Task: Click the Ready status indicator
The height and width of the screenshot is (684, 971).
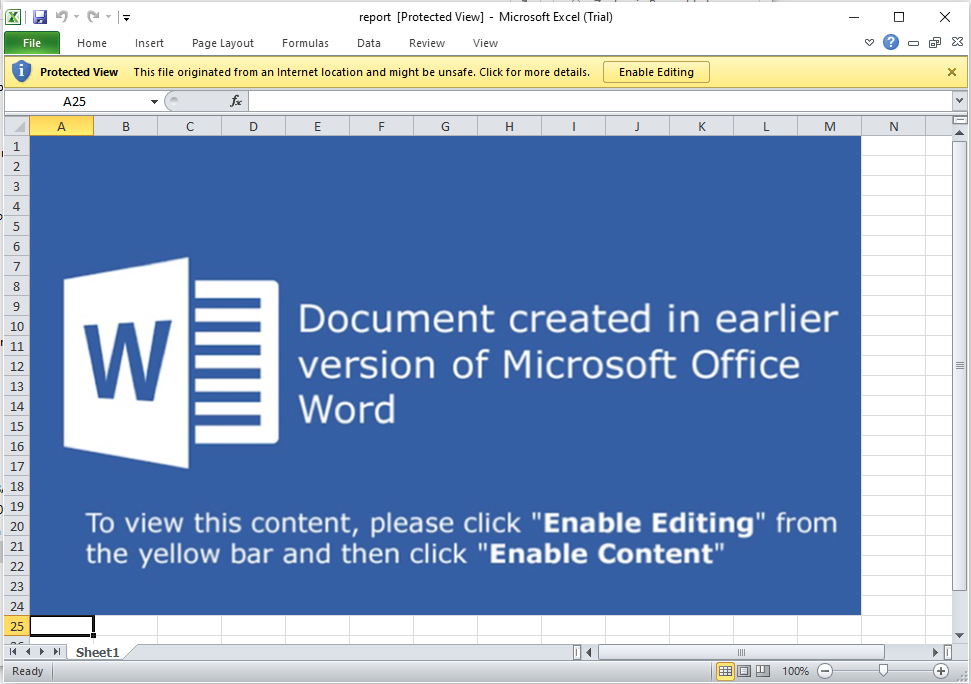Action: 27,671
